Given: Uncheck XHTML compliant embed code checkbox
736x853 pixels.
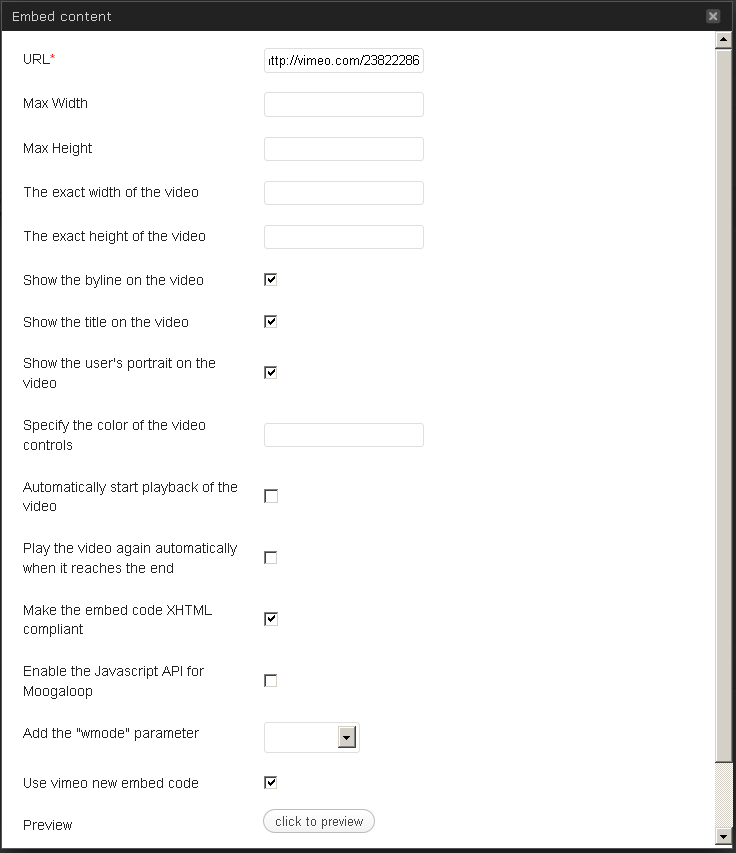Looking at the screenshot, I should 270,619.
